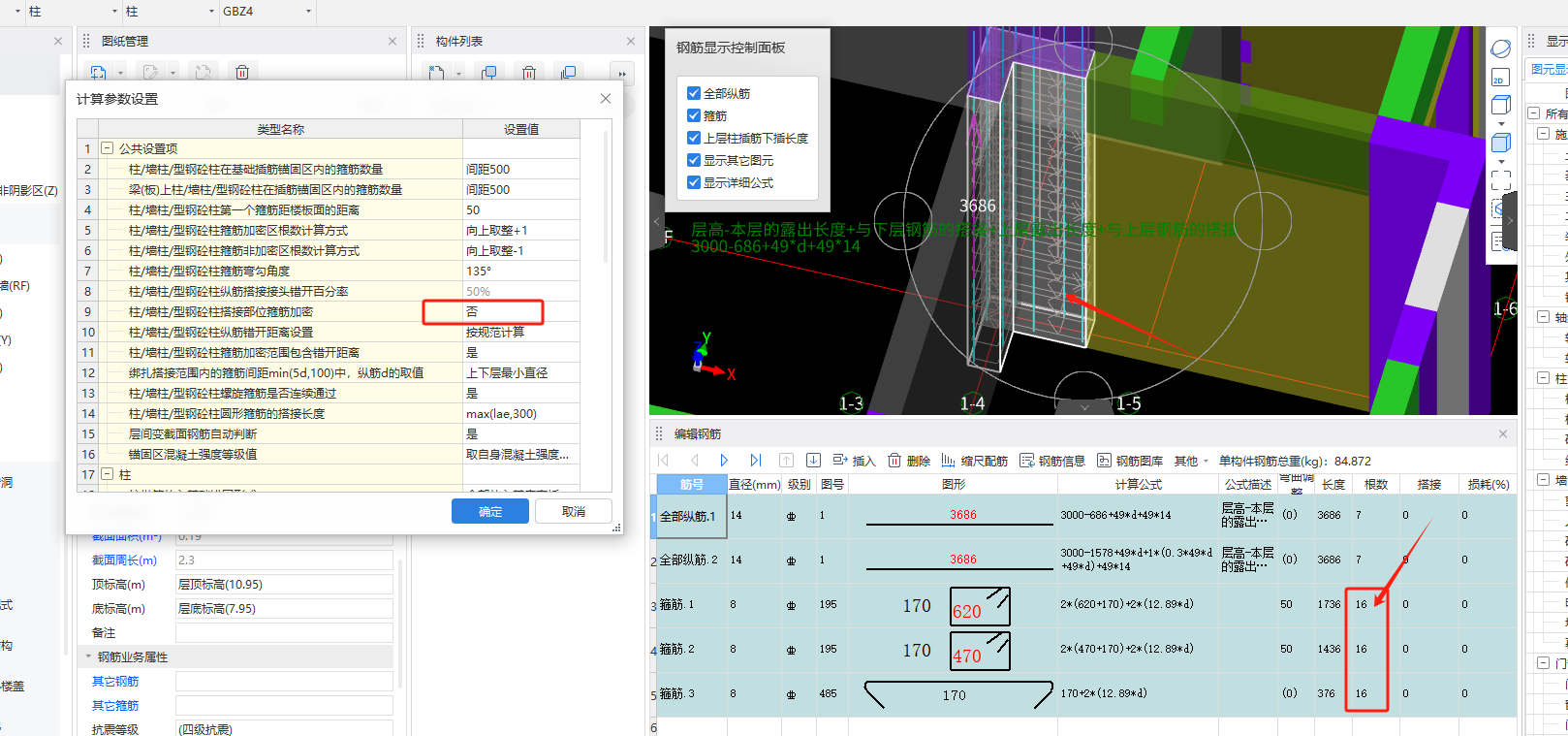
Task: Click 计算公式 column header
Action: (1138, 484)
